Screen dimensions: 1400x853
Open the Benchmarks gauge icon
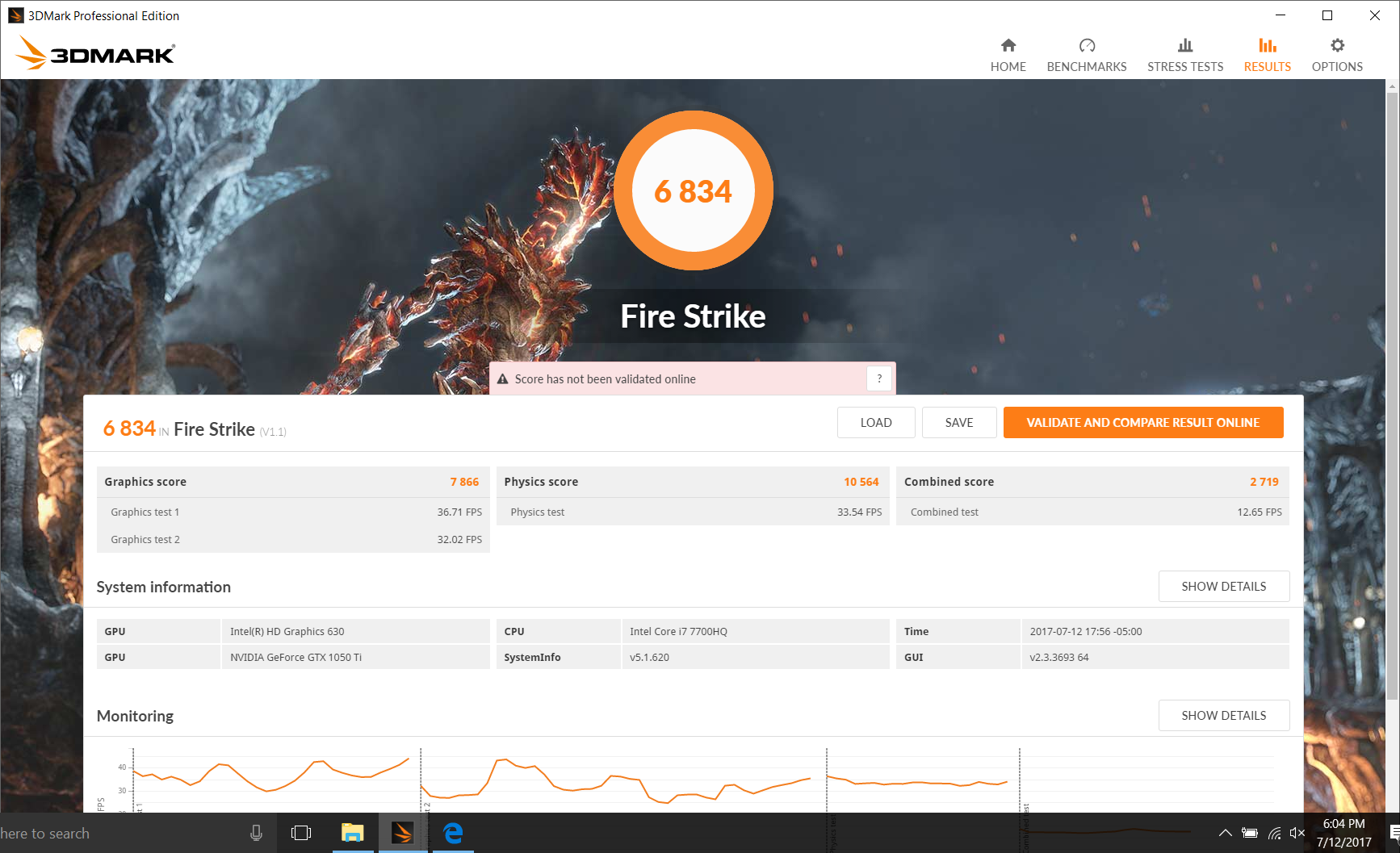point(1087,45)
